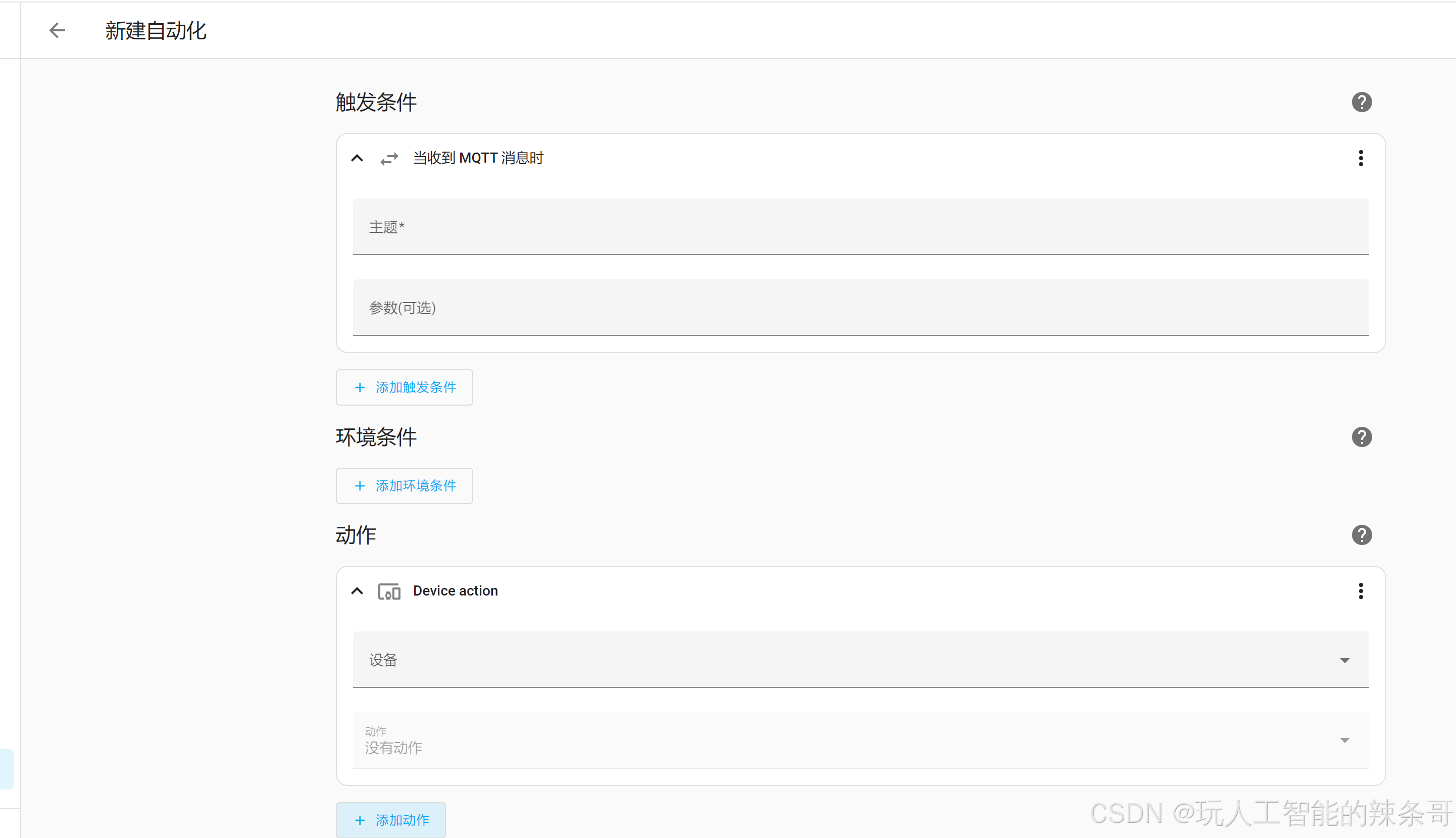Collapse the Device action card
Viewport: 1456px width, 838px height.
[x=357, y=591]
